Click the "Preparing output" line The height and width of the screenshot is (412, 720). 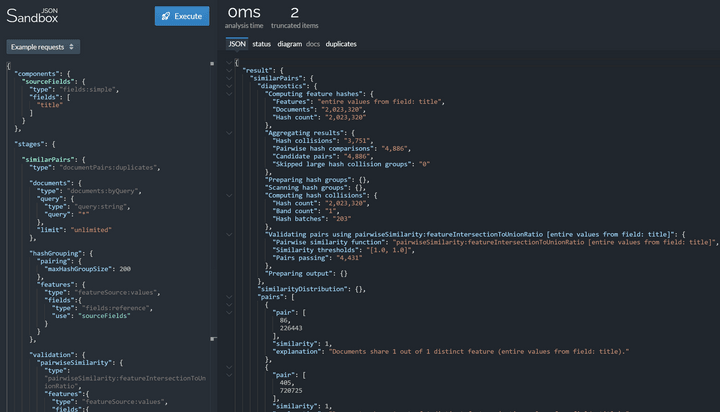click(306, 274)
